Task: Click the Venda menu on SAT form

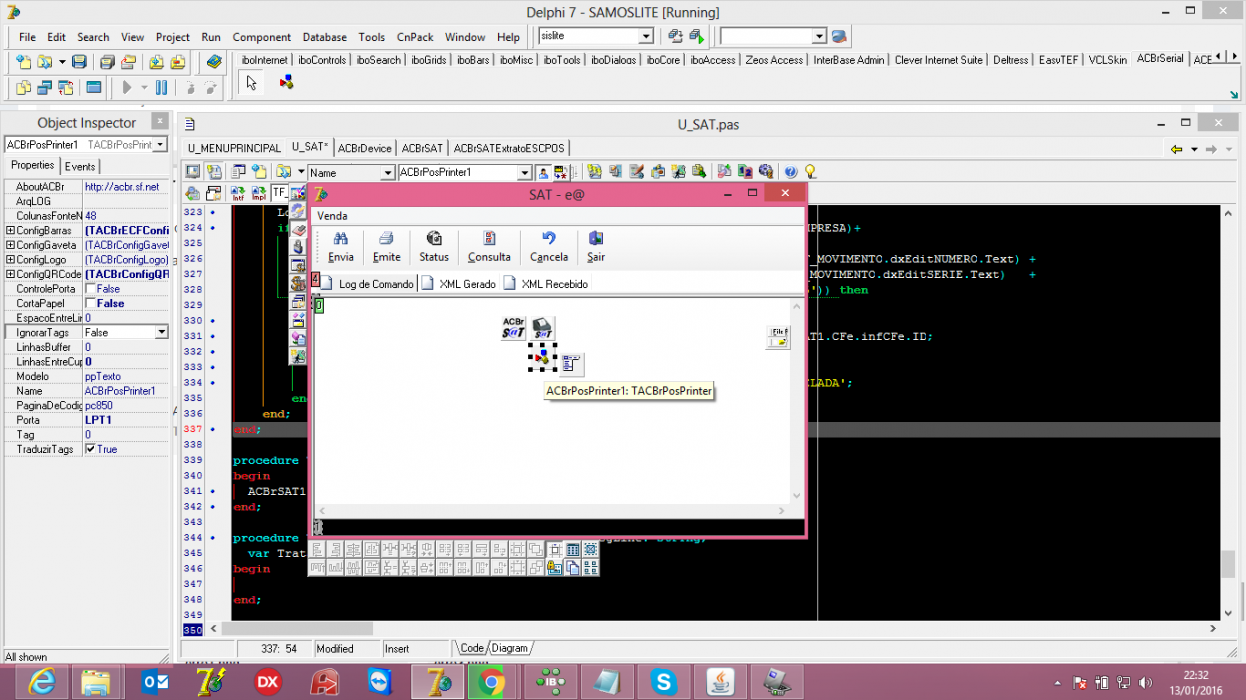Action: 332,216
